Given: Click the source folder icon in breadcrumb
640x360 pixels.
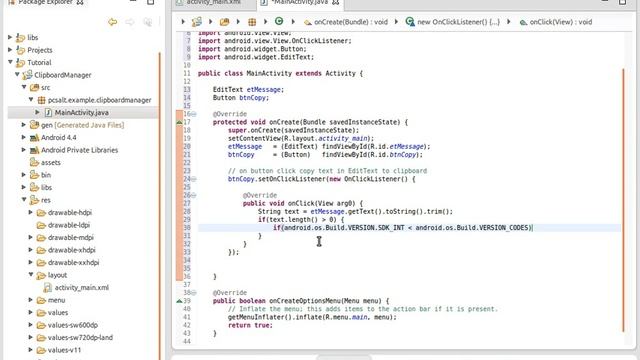Looking at the screenshot, I should [224, 22].
